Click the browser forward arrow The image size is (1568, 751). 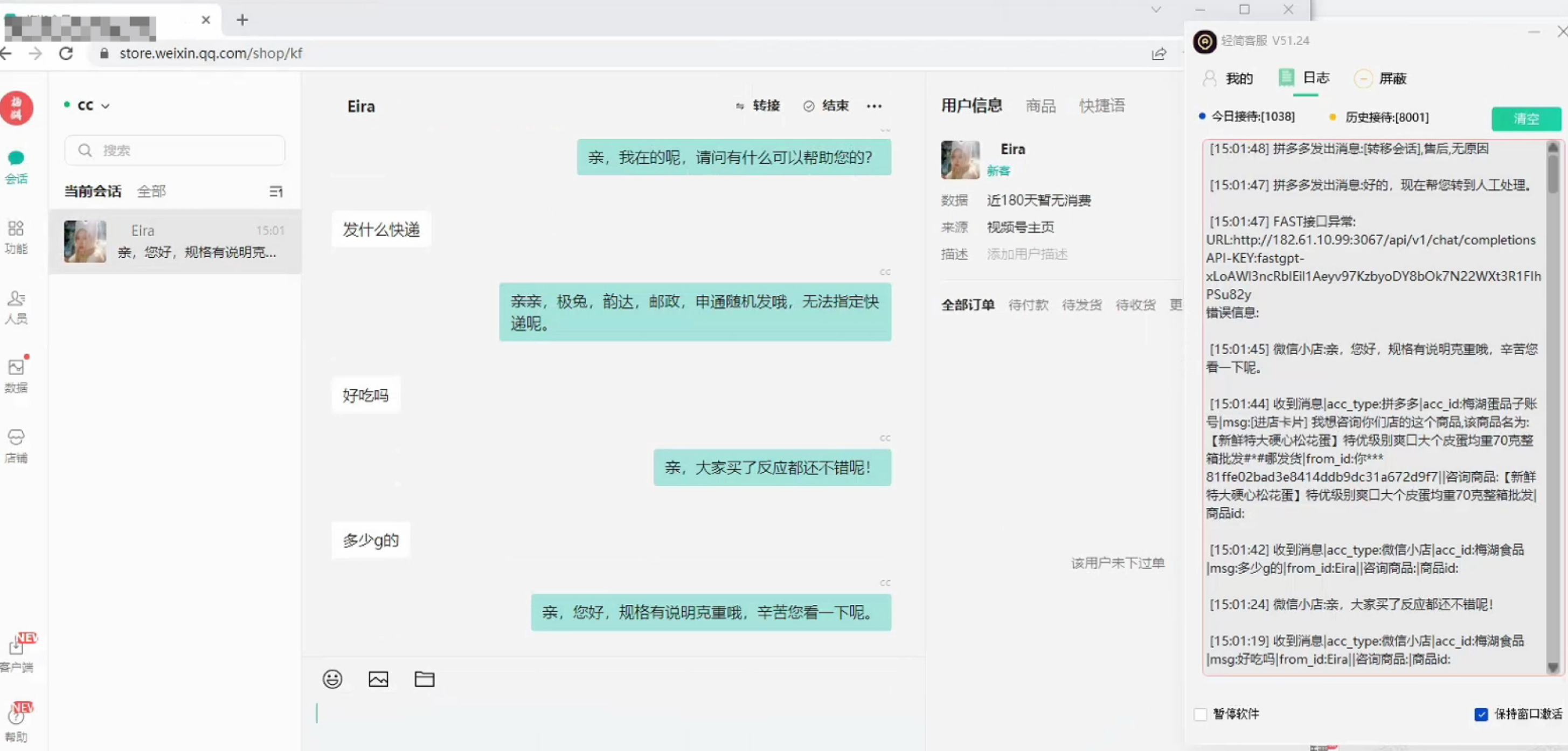pyautogui.click(x=36, y=53)
